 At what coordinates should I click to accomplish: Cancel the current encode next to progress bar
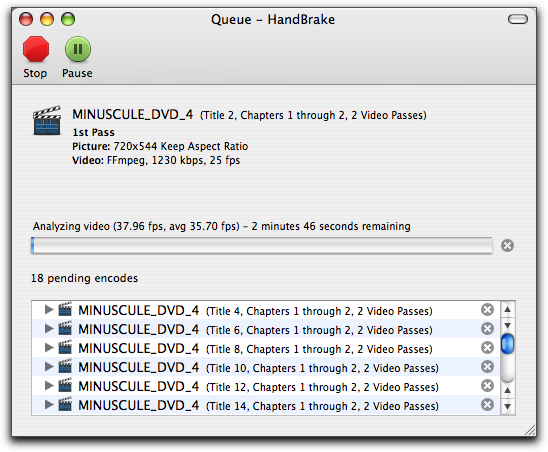[507, 245]
